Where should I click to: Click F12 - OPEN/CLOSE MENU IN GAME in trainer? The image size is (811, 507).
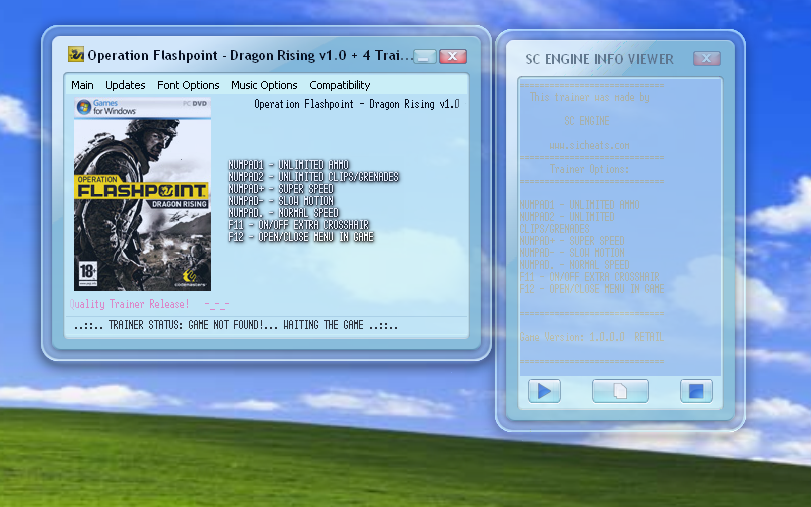302,237
